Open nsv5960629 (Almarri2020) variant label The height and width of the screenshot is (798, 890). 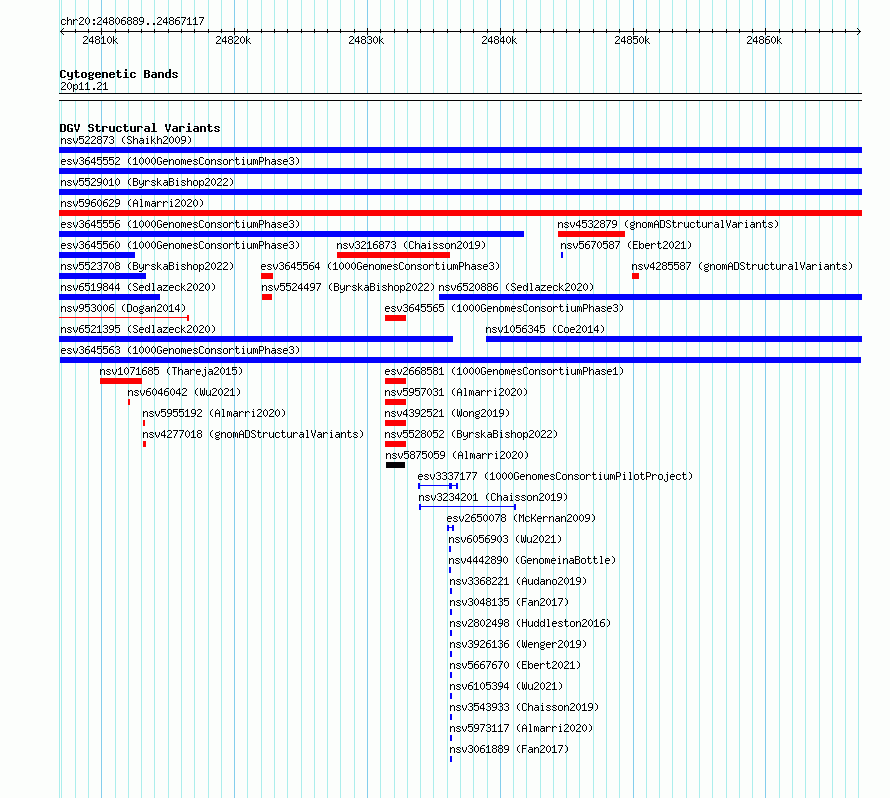(x=132, y=203)
